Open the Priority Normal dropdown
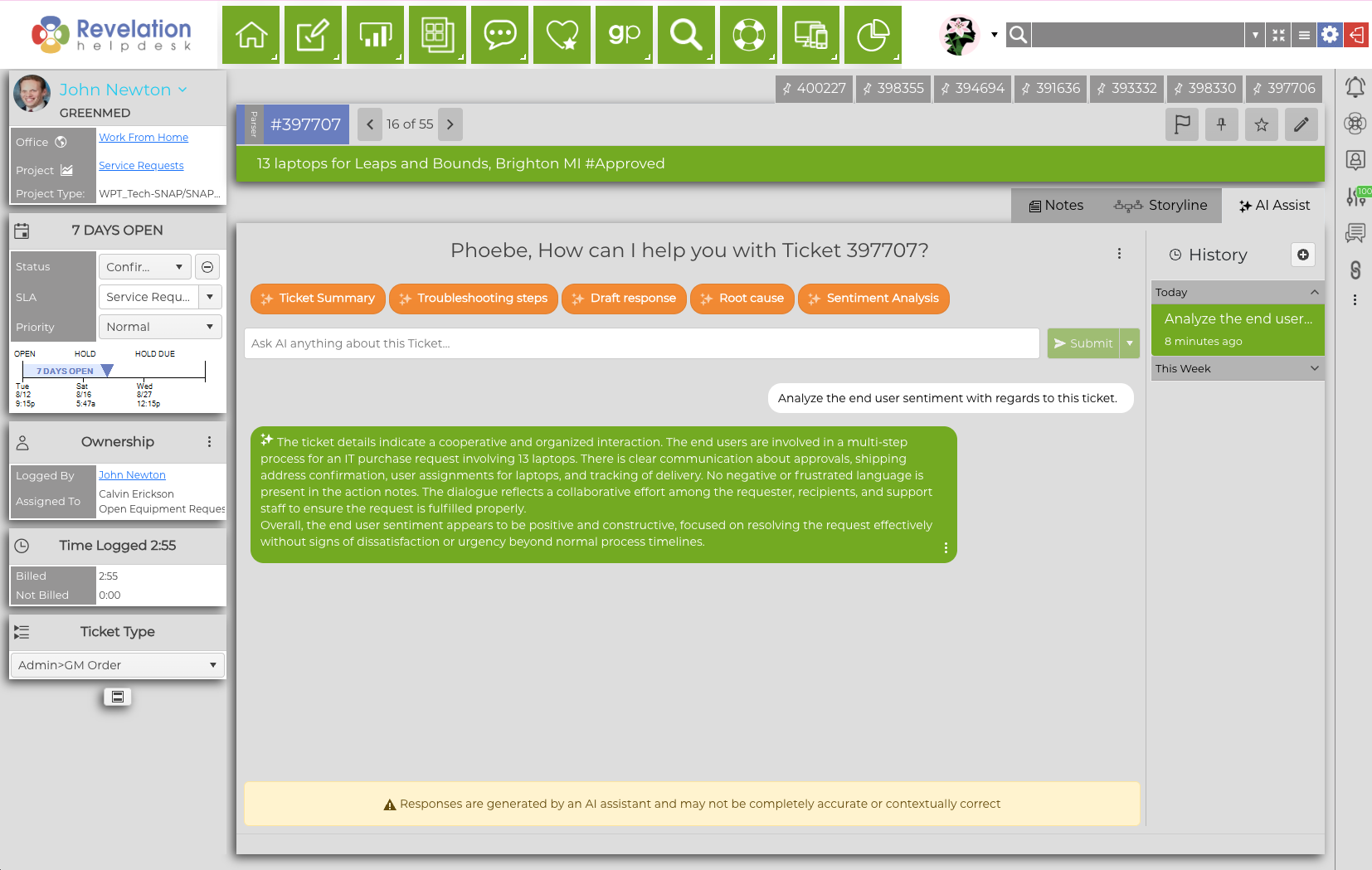Viewport: 1372px width, 870px height. (160, 327)
